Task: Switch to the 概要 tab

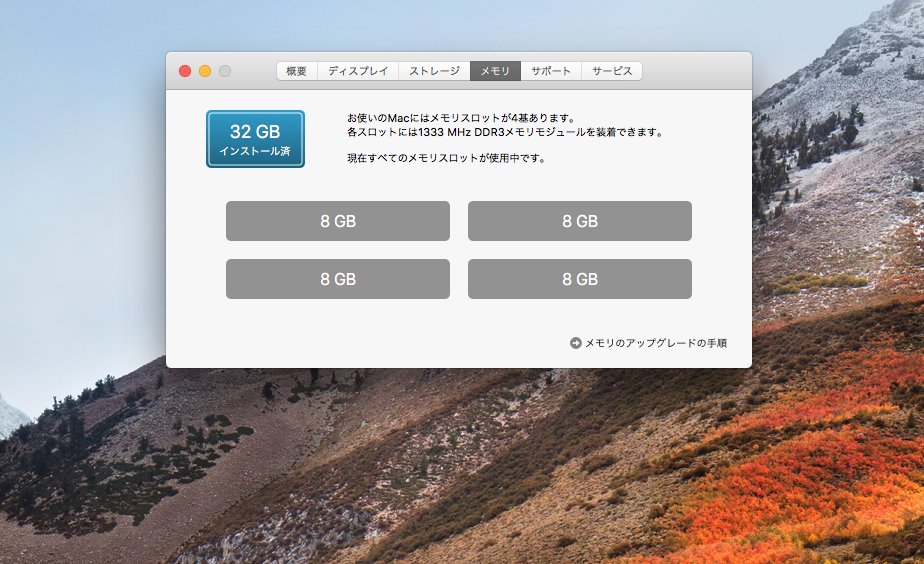Action: tap(297, 71)
